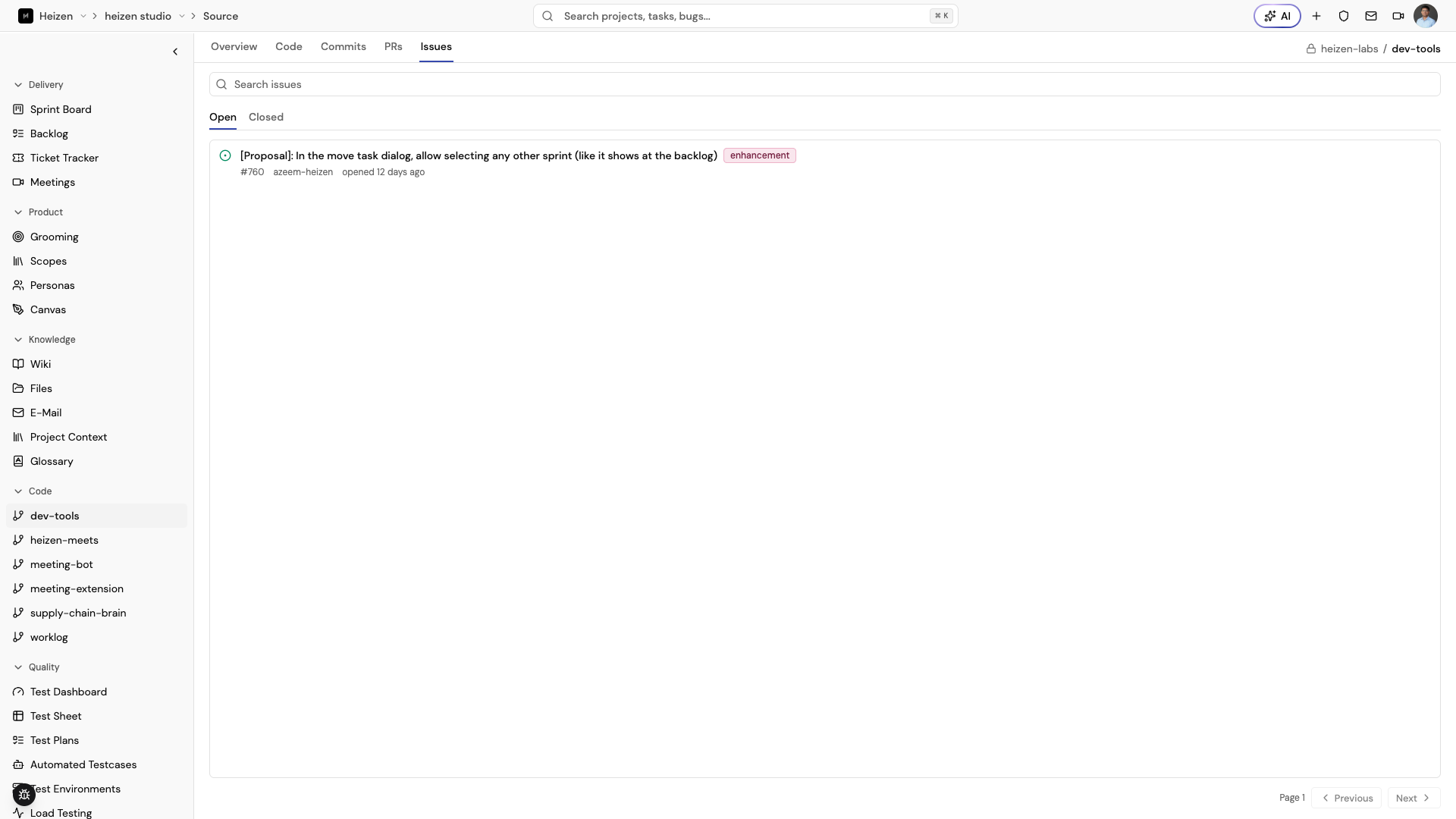Select the heizen-meets repository

(x=96, y=540)
